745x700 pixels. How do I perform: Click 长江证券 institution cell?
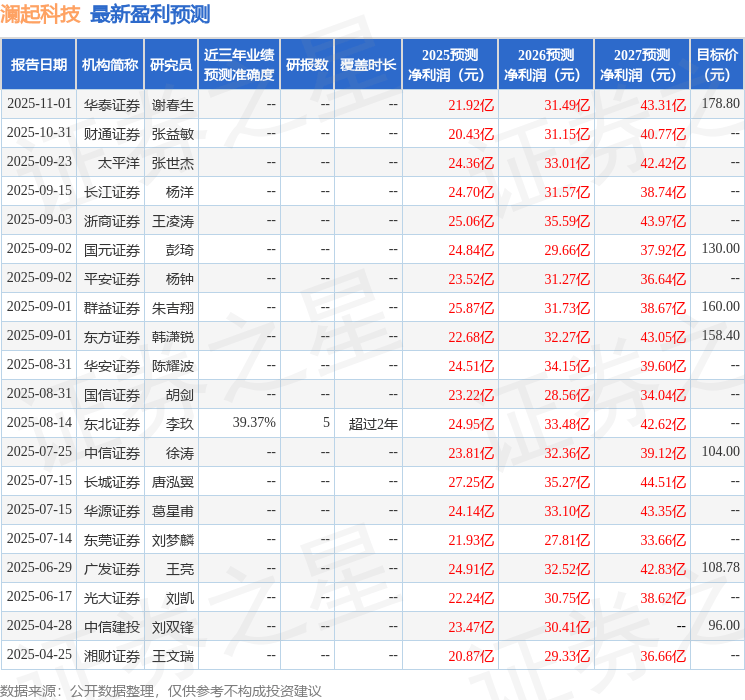112,192
